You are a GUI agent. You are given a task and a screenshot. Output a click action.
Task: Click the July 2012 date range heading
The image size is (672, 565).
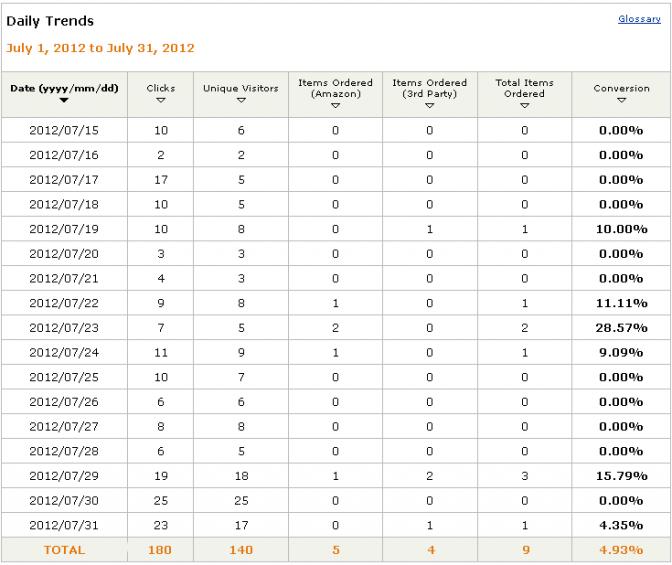click(x=100, y=48)
